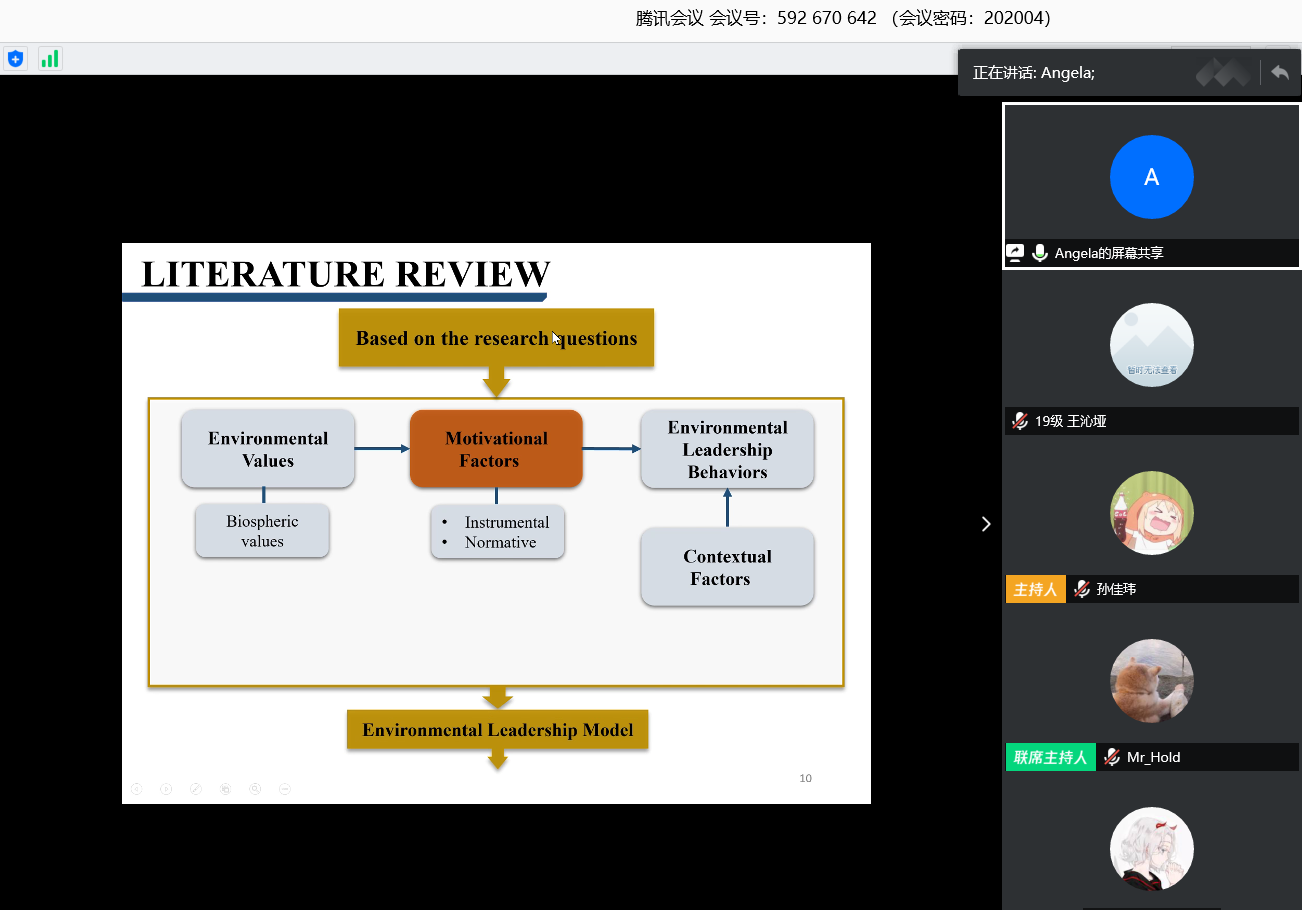
Task: Click the Contextual Factors box
Action: (x=727, y=567)
